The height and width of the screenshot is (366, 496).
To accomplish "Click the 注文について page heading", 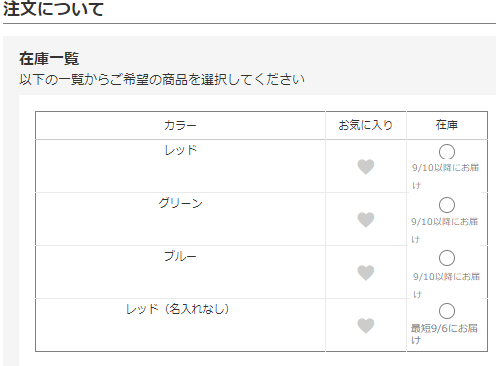I will coord(53,9).
